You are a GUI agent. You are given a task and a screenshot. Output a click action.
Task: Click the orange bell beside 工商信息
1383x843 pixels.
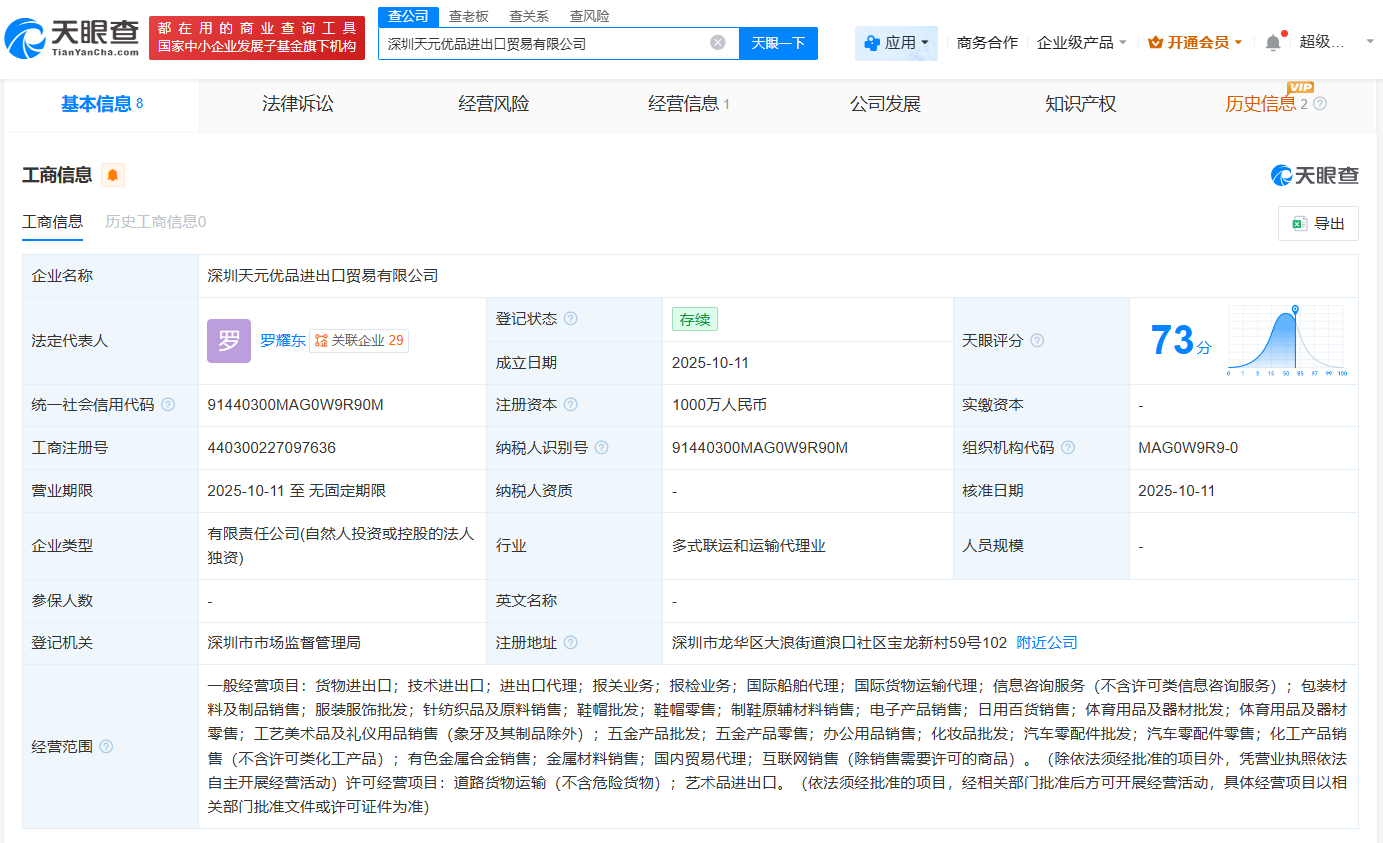[112, 175]
